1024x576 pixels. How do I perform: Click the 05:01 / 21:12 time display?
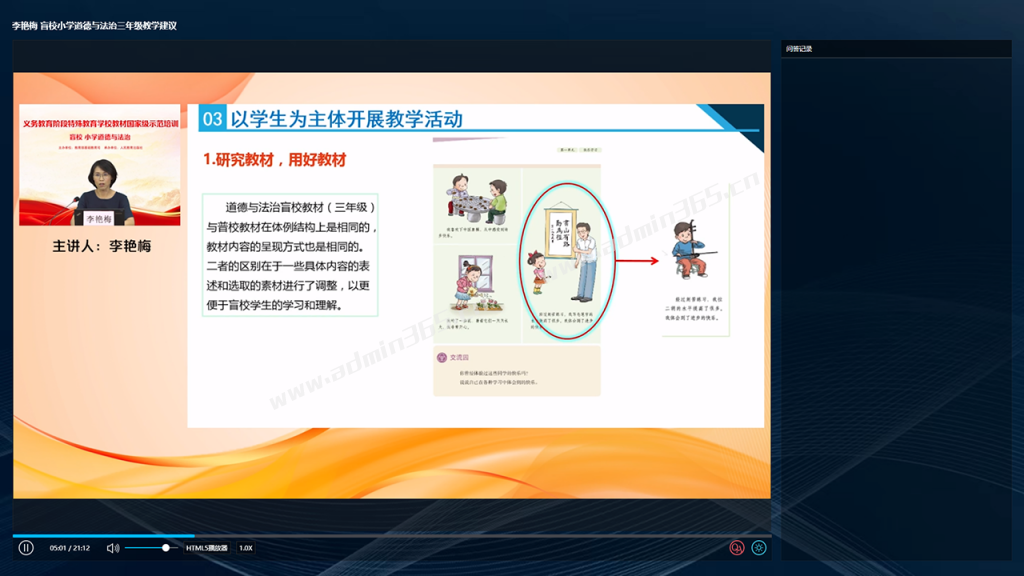(x=70, y=548)
